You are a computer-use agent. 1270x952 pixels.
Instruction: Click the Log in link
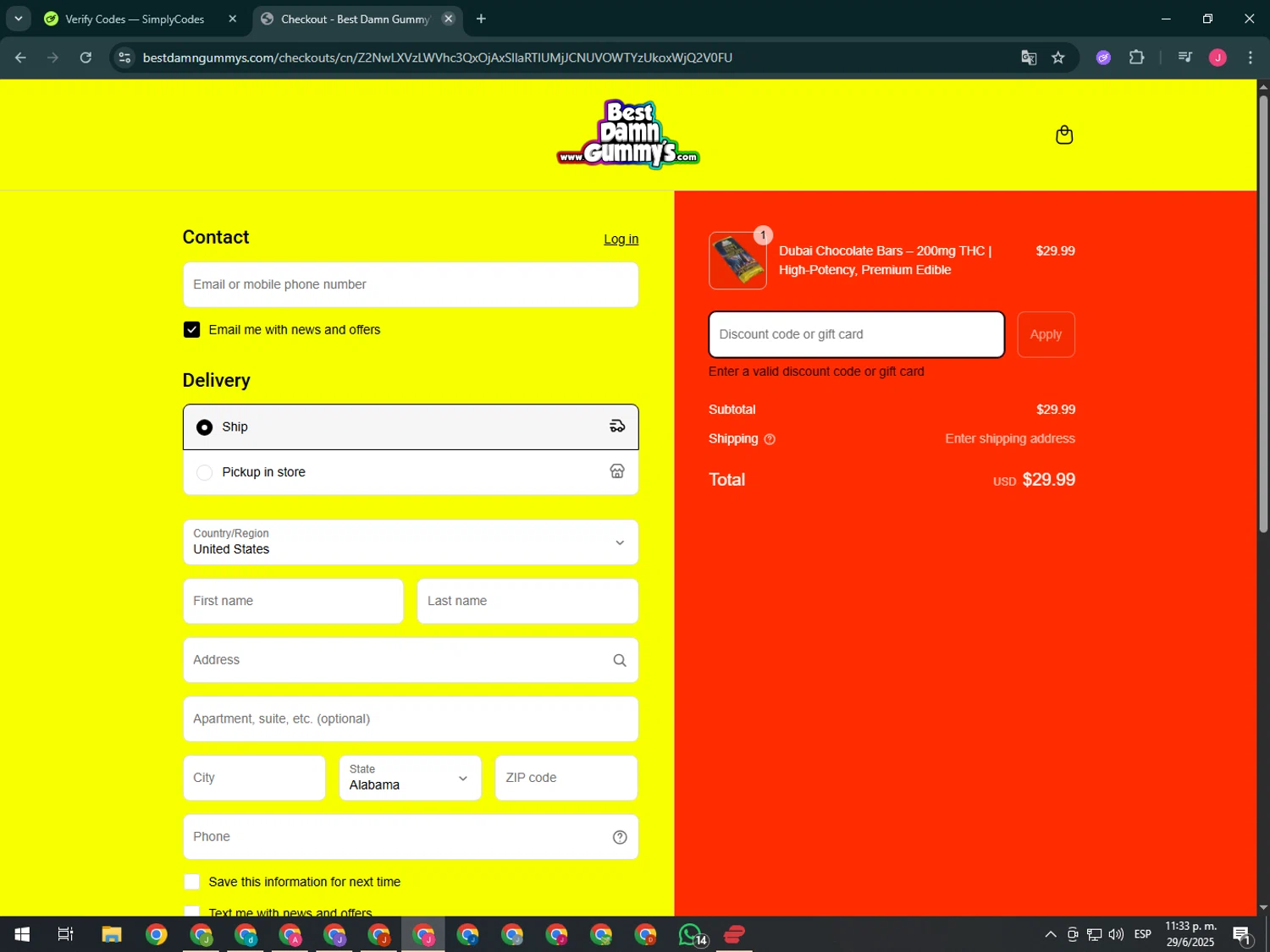[621, 239]
